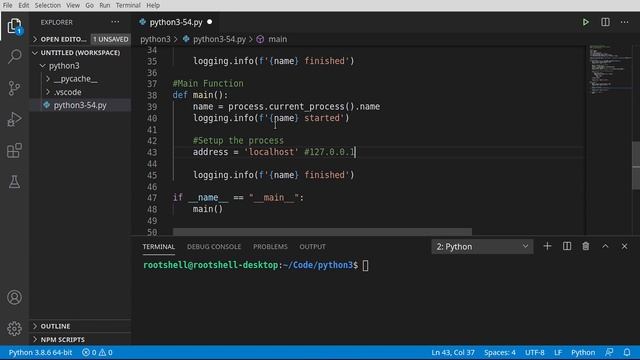Open Explorer views and more actions ellipsis

pyautogui.click(x=115, y=22)
